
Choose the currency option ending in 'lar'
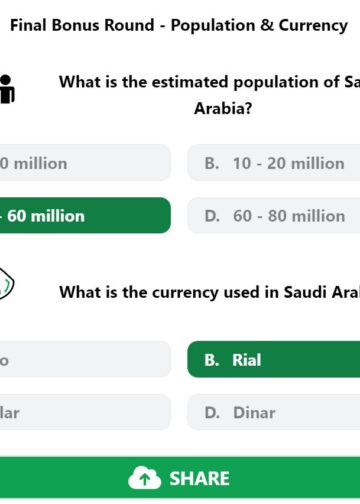(85, 412)
